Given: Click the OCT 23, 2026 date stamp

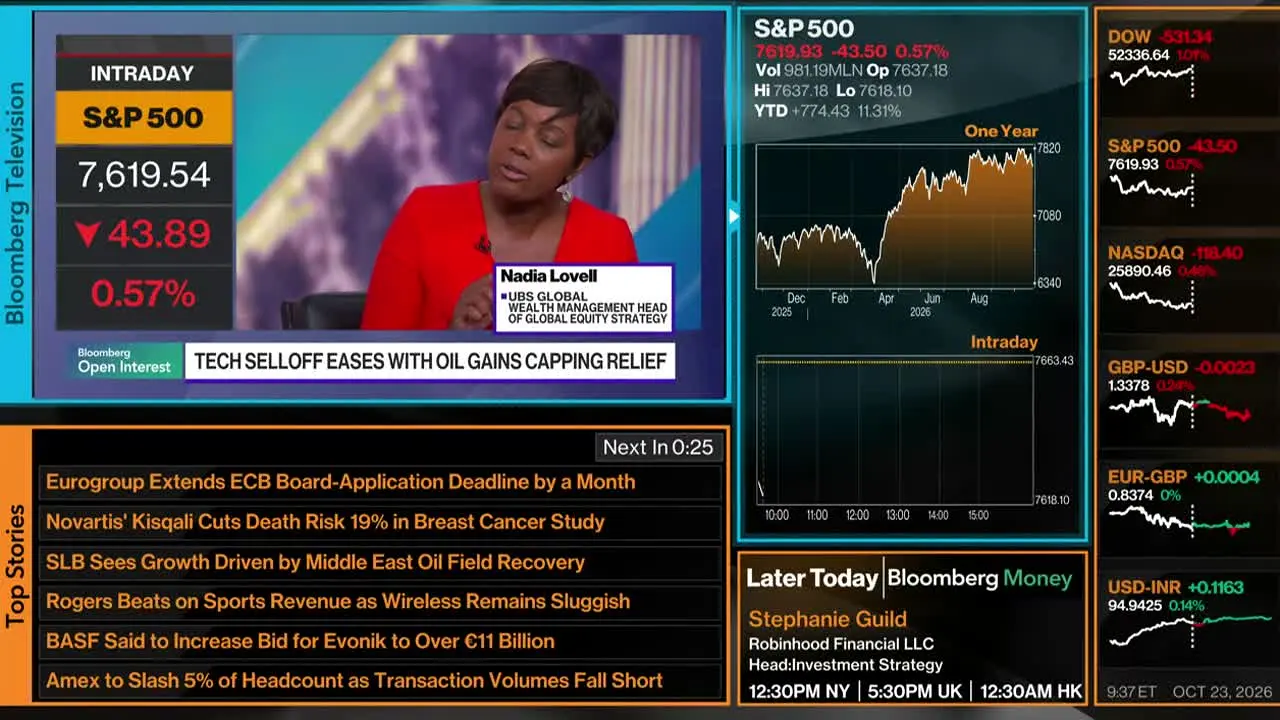Looking at the screenshot, I should tap(1222, 692).
